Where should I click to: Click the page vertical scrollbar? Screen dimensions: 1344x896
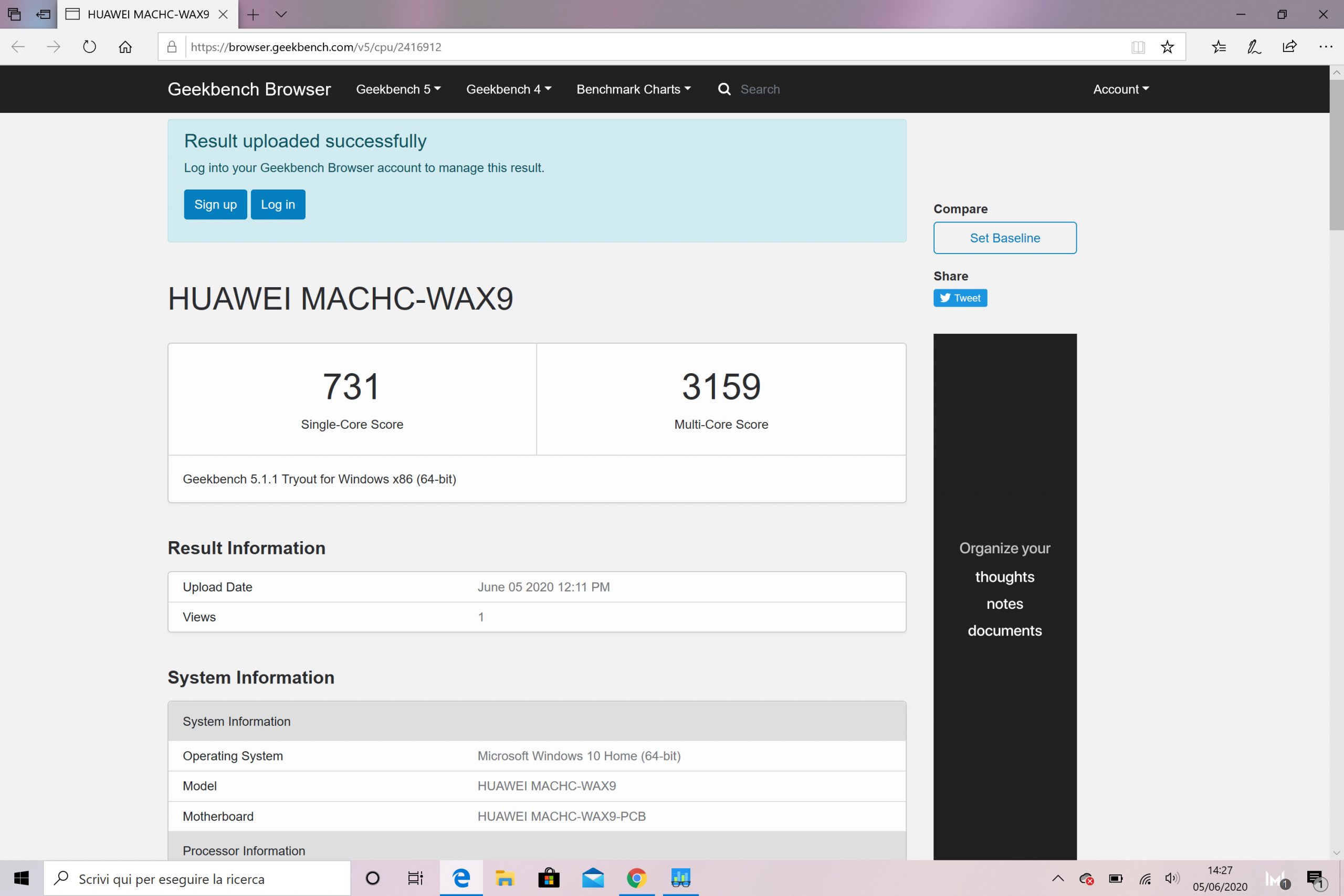(1336, 154)
